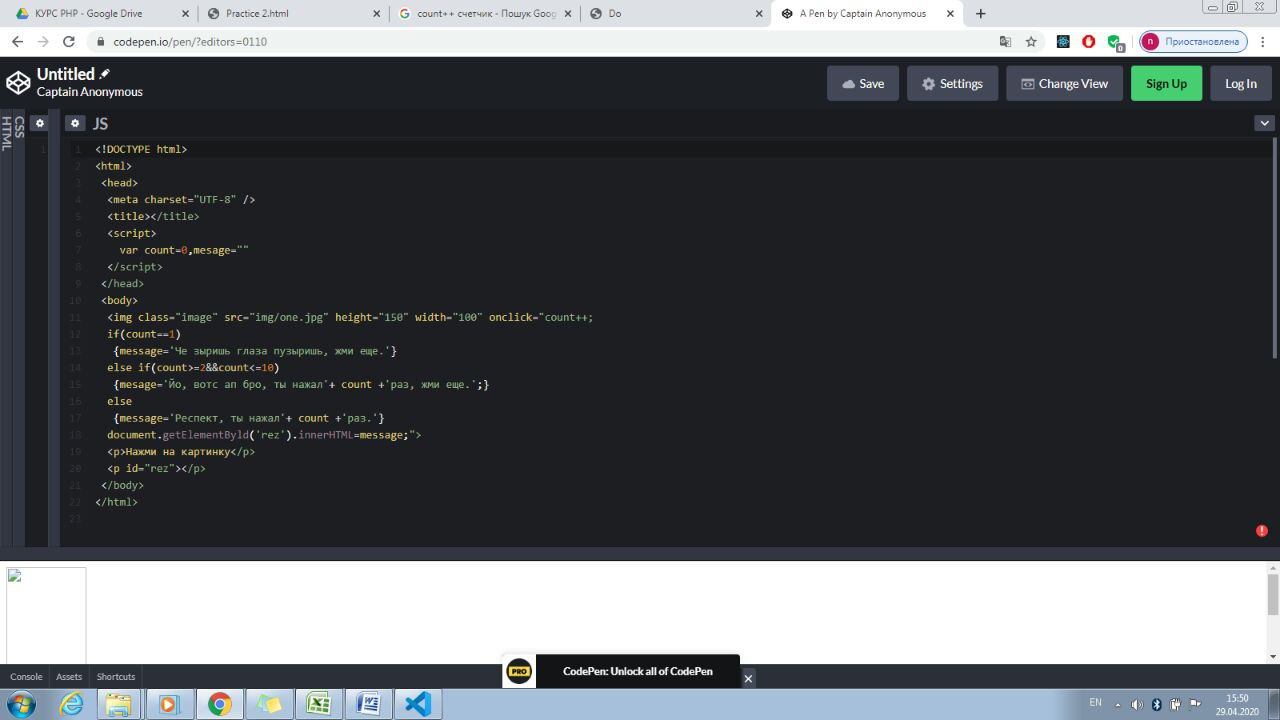Screen dimensions: 1280x720
Task: Click the PRO badge in the banner
Action: (x=519, y=671)
